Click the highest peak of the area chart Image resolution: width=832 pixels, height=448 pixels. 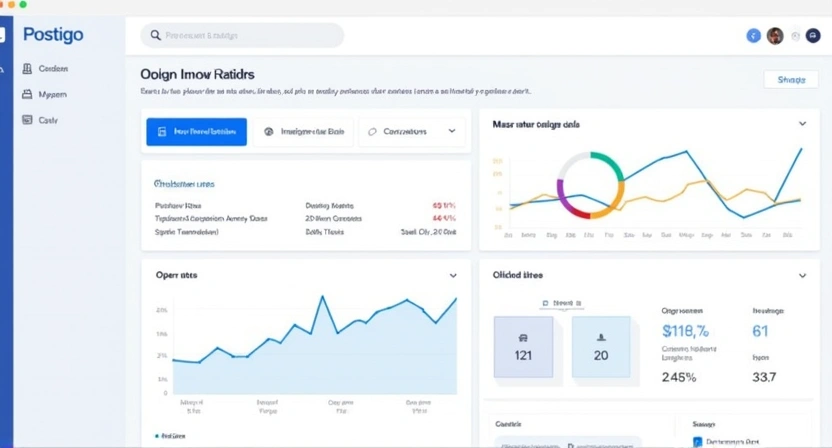pos(322,297)
